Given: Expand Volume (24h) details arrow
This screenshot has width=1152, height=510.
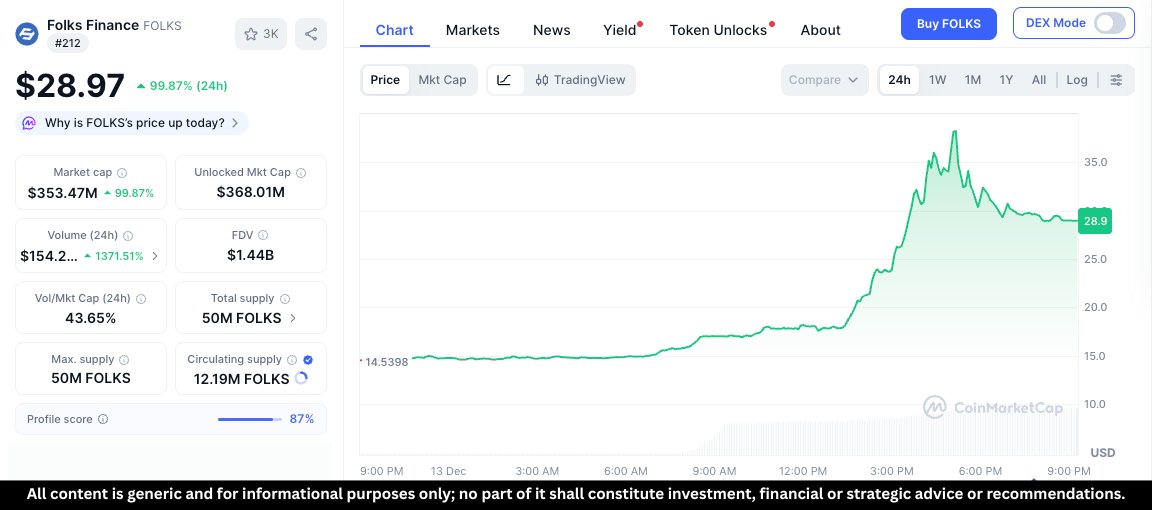Looking at the screenshot, I should point(154,256).
